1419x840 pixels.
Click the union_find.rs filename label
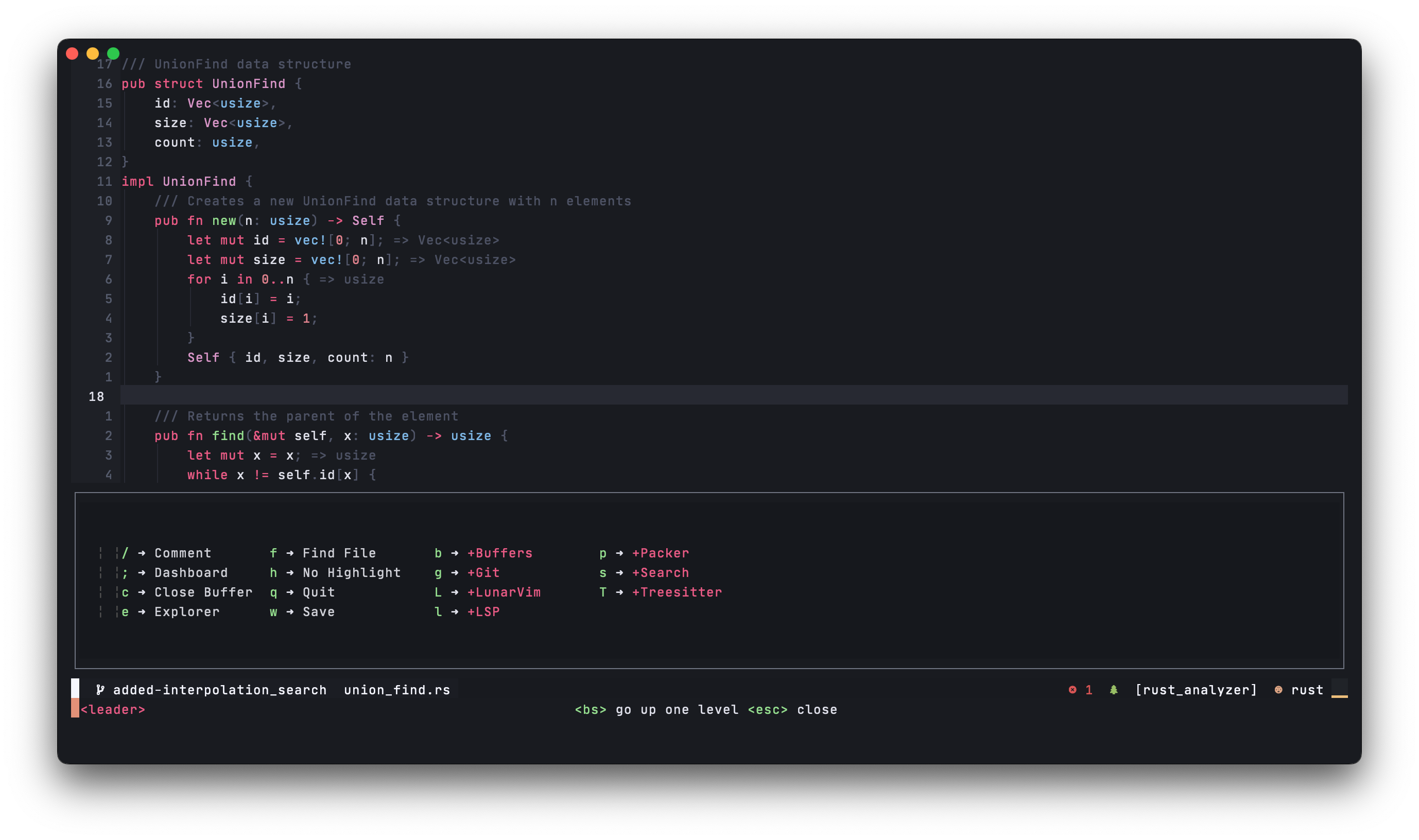point(396,689)
